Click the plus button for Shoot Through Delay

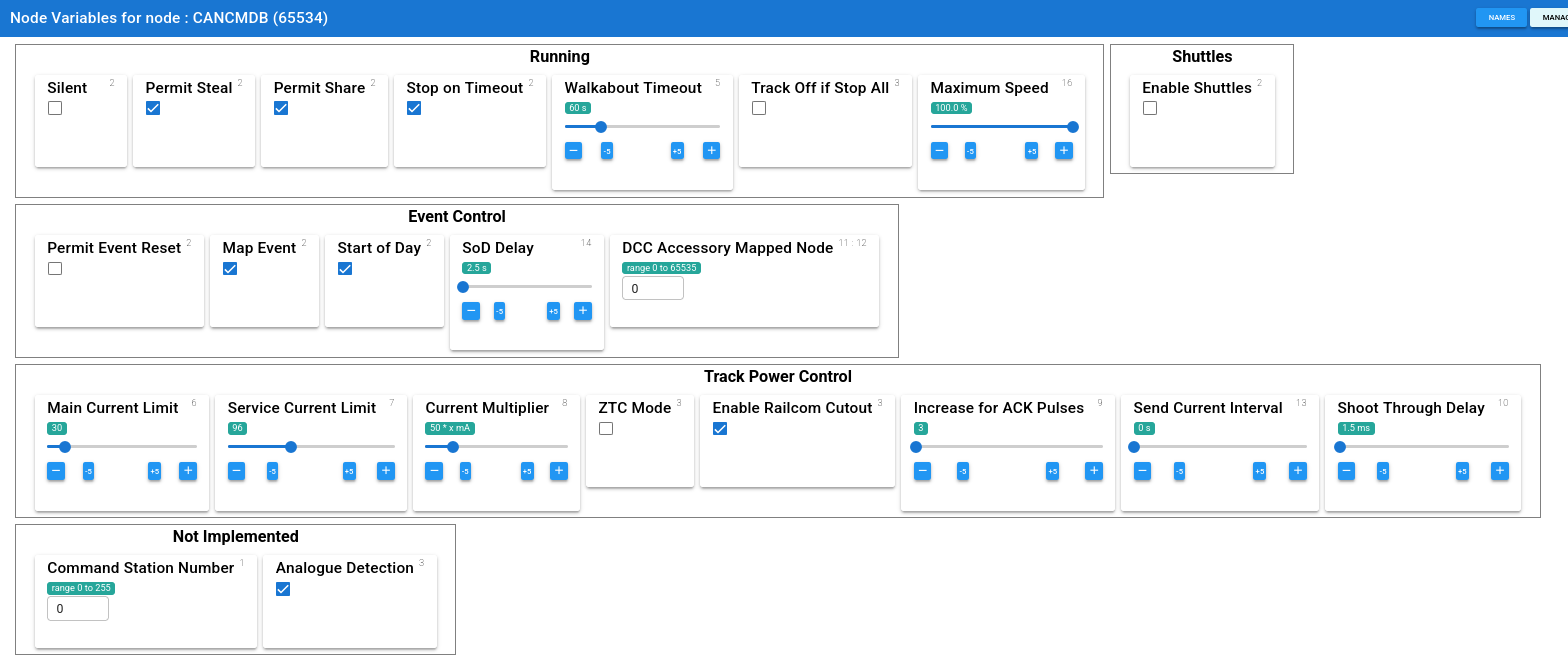[x=1499, y=471]
